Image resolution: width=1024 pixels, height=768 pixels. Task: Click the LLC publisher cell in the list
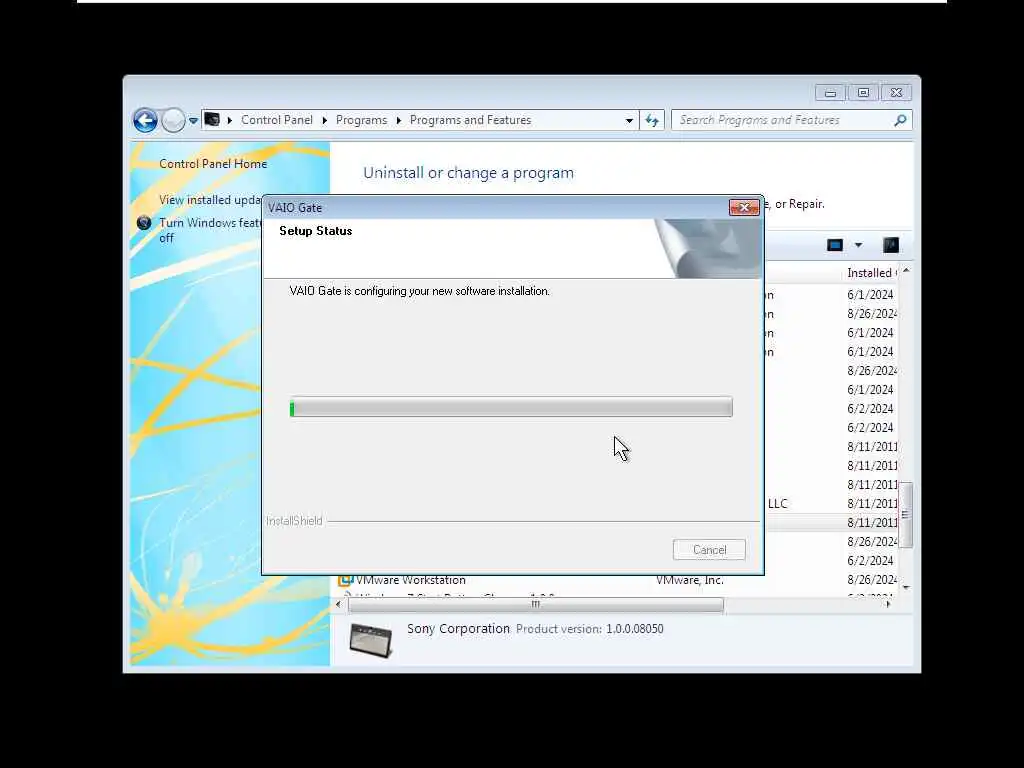(778, 504)
